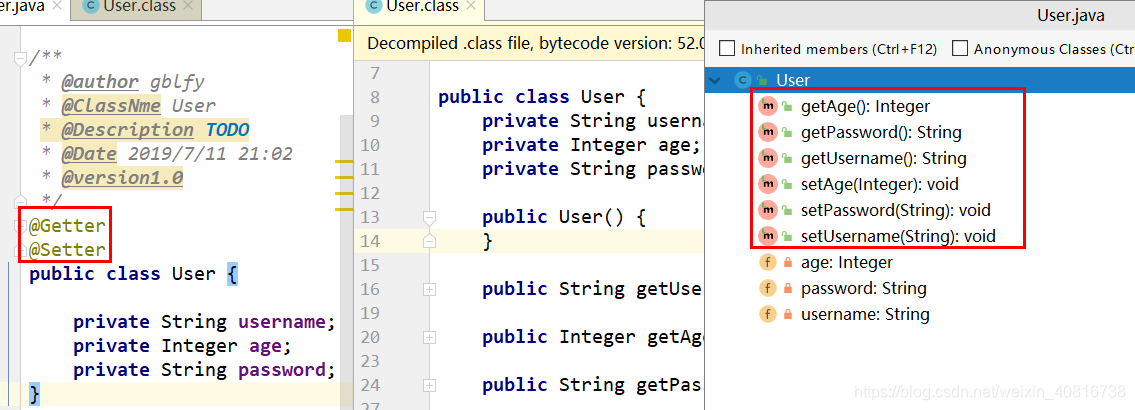Image resolution: width=1135 pixels, height=410 pixels.
Task: Click the @Description tag in the comment
Action: click(x=127, y=130)
